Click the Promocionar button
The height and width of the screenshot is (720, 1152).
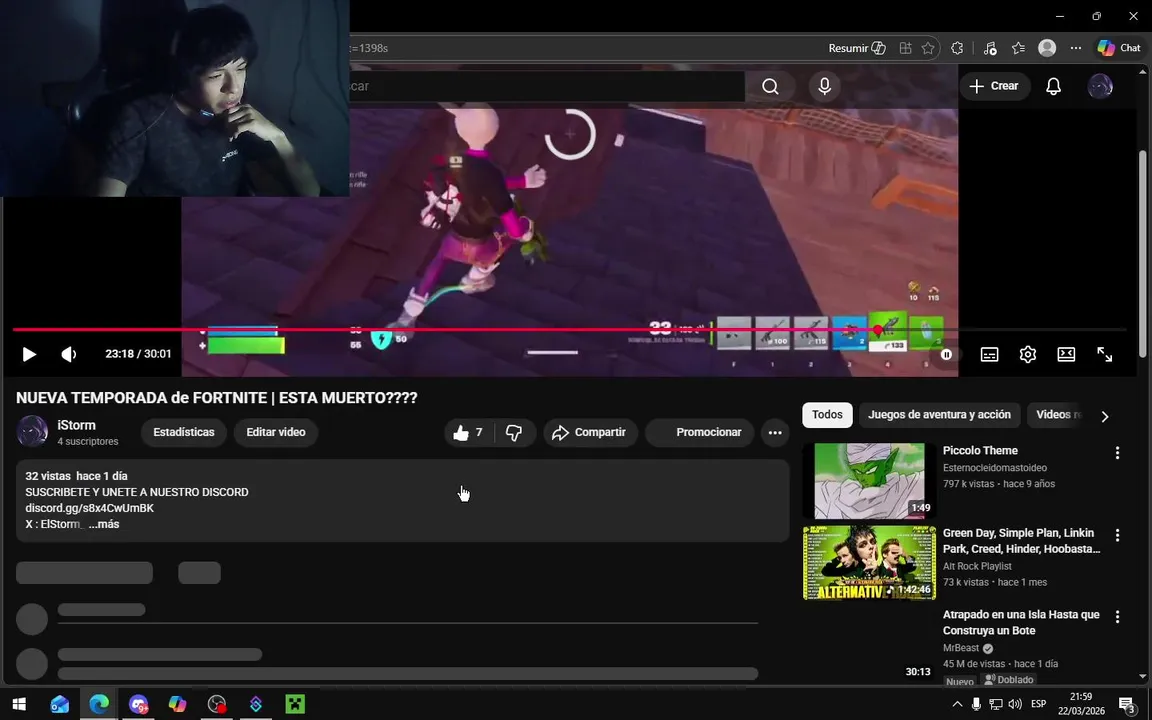[700, 433]
